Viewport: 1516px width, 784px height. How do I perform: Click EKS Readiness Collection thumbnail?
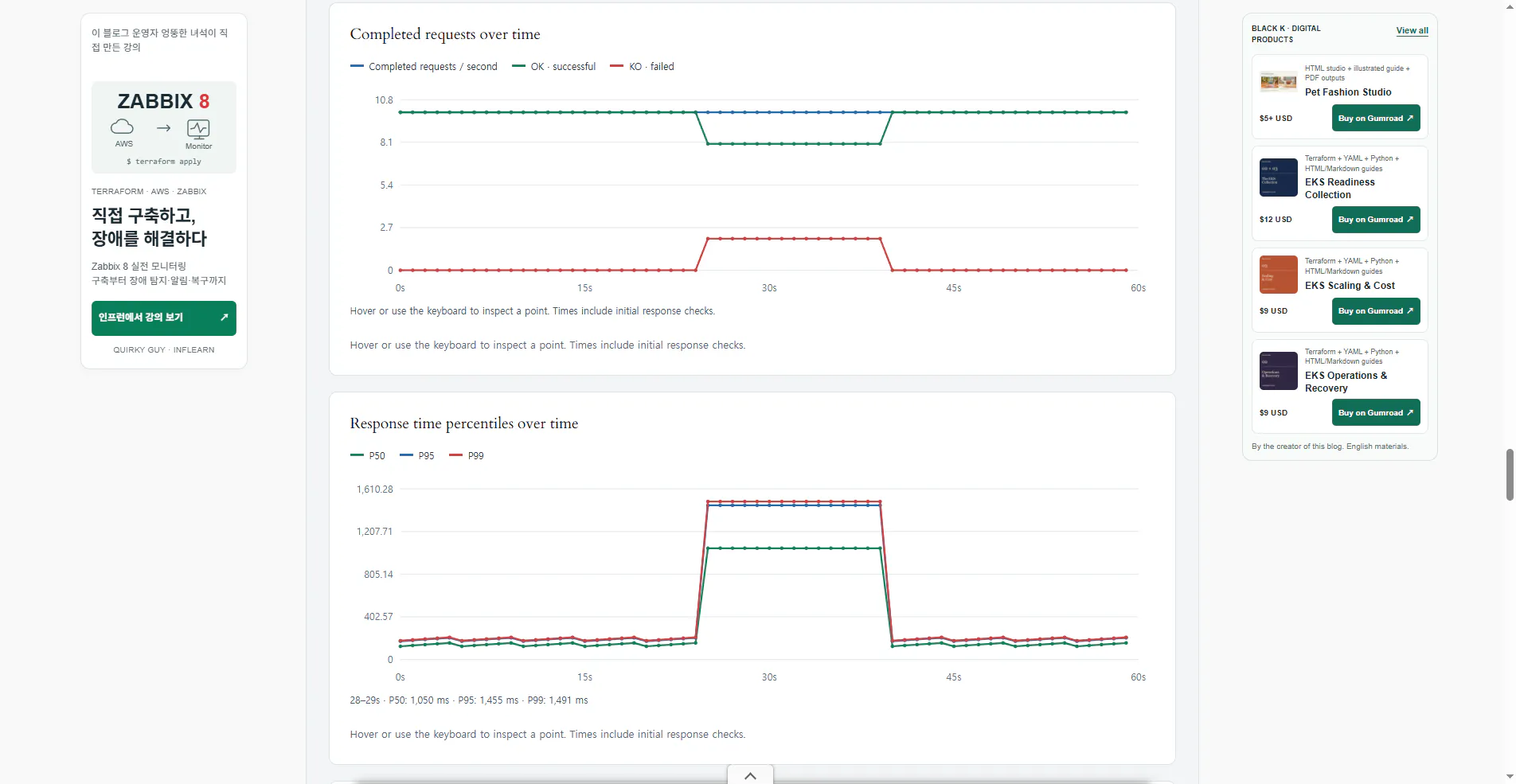pos(1278,177)
